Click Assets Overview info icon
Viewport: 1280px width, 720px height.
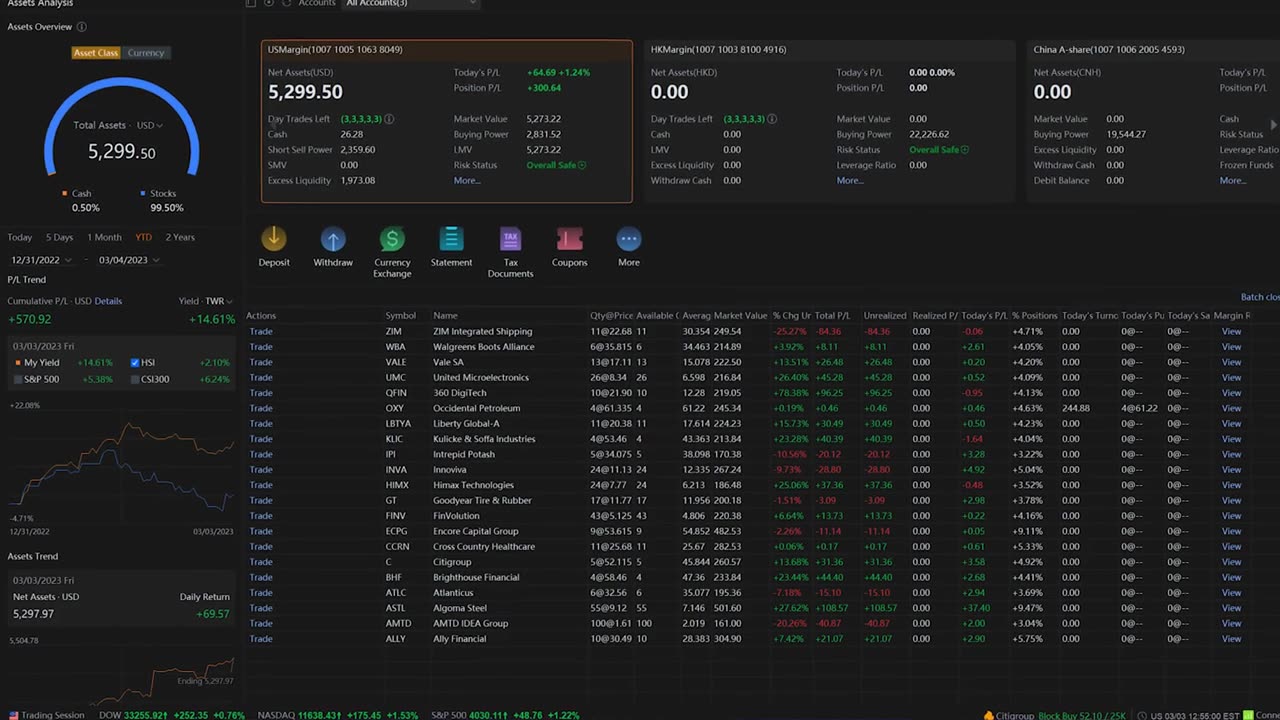pos(81,27)
